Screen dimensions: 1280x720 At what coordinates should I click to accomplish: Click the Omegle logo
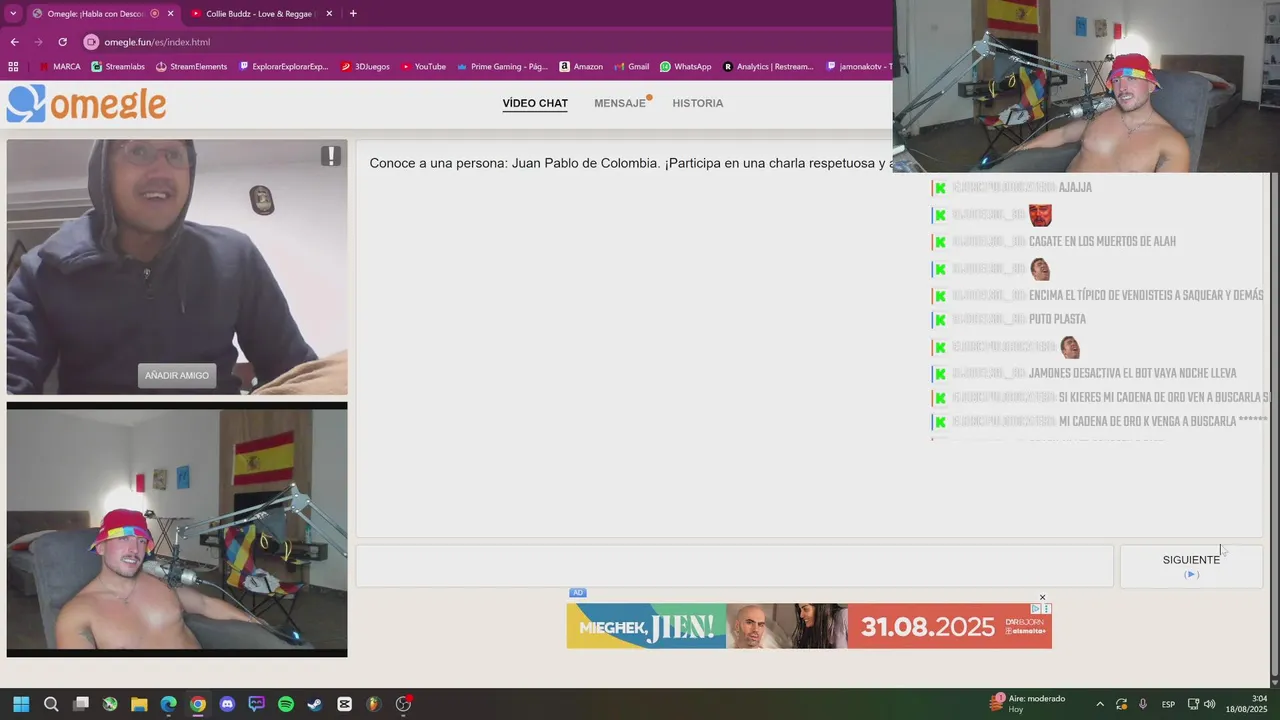tap(86, 104)
